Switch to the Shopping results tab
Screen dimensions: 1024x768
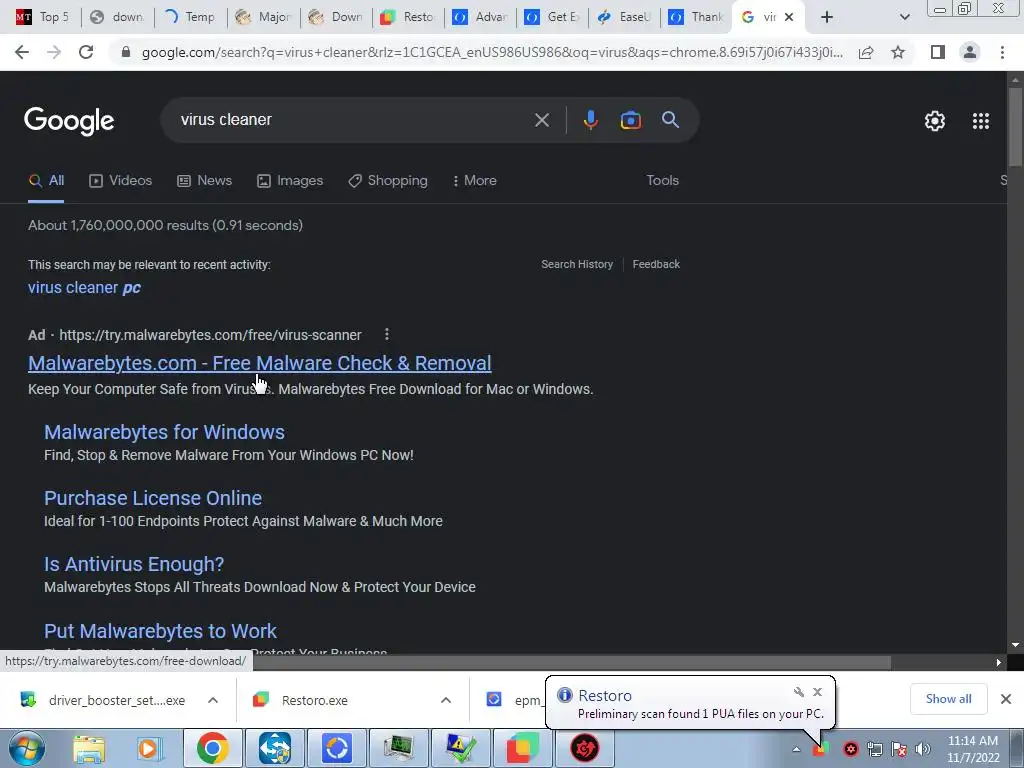coord(388,181)
